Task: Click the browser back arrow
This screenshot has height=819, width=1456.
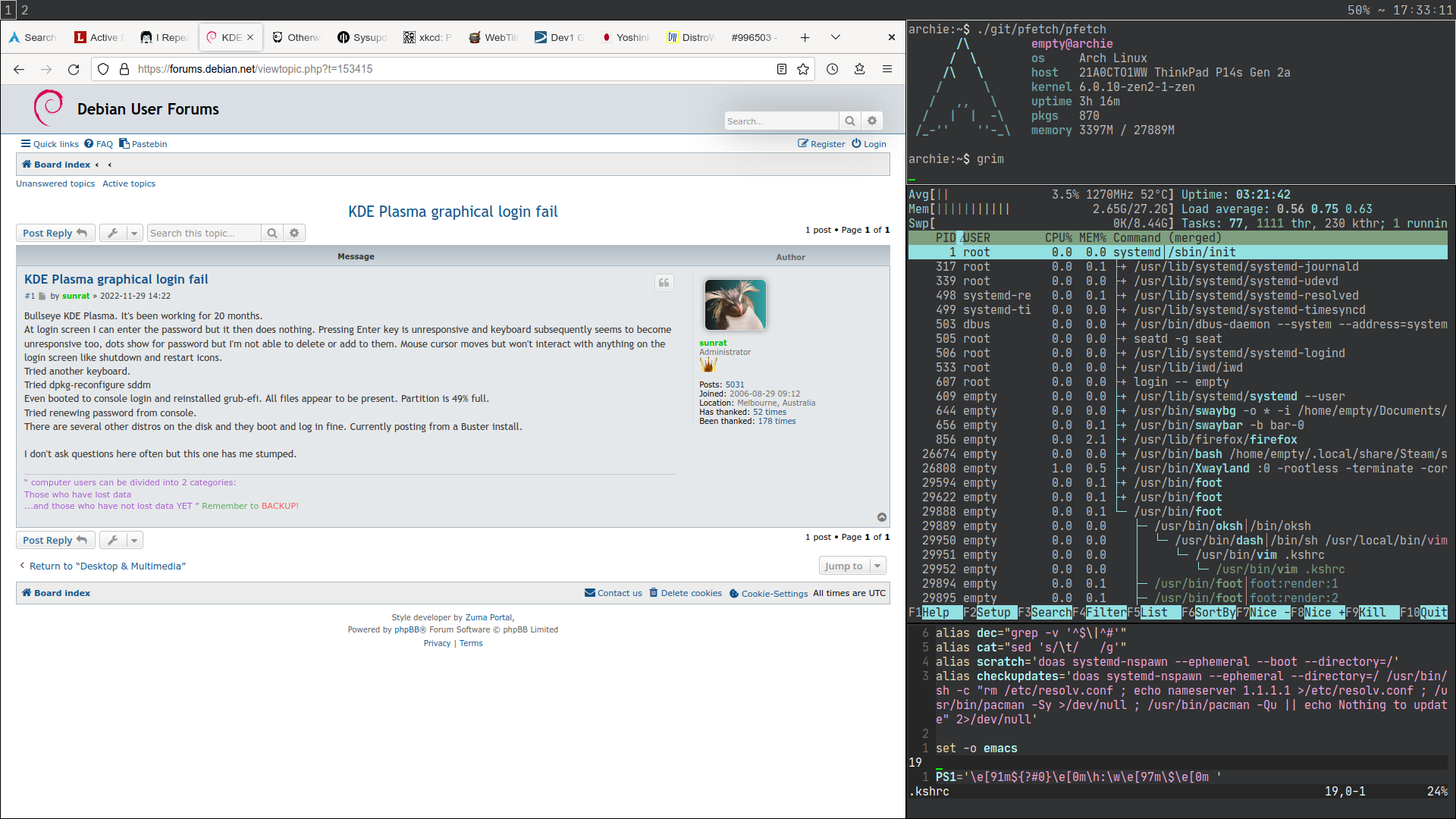Action: coord(19,69)
